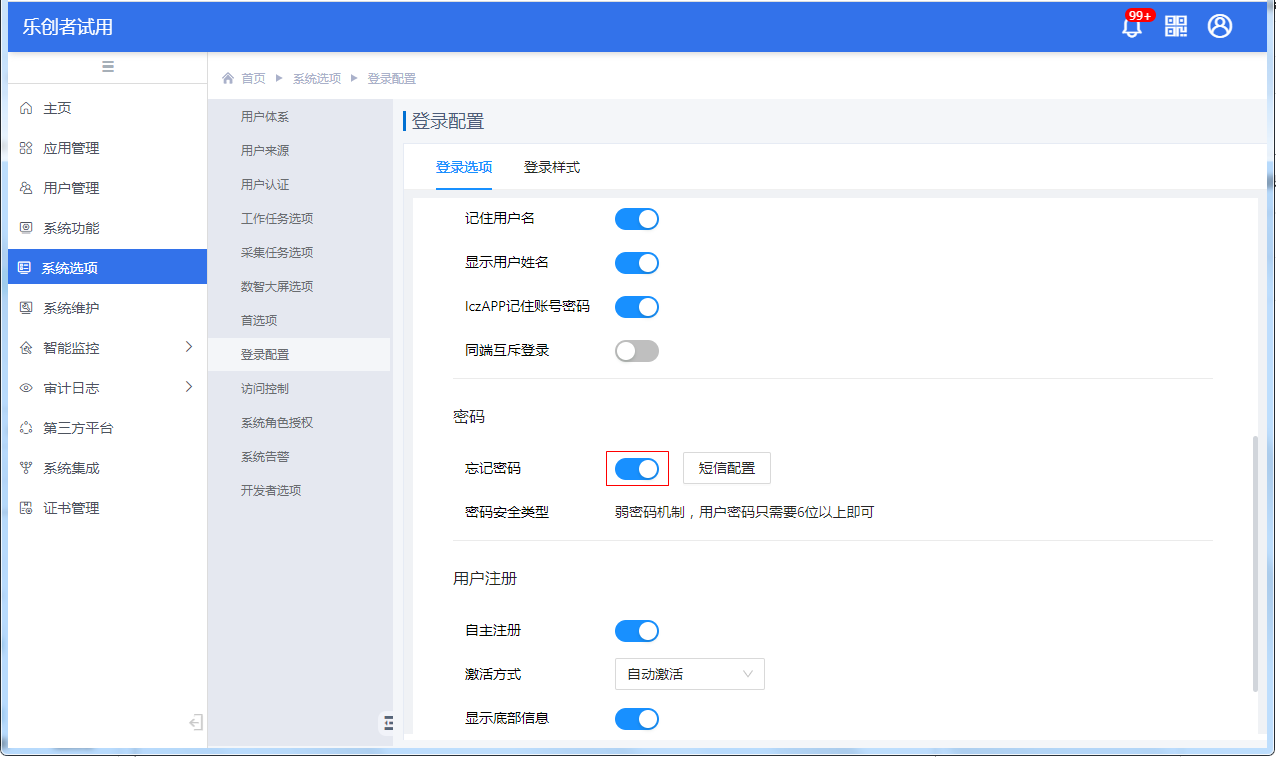Screen dimensions: 1276x757
Task: Disable the 记住用户名 toggle
Action: point(637,219)
